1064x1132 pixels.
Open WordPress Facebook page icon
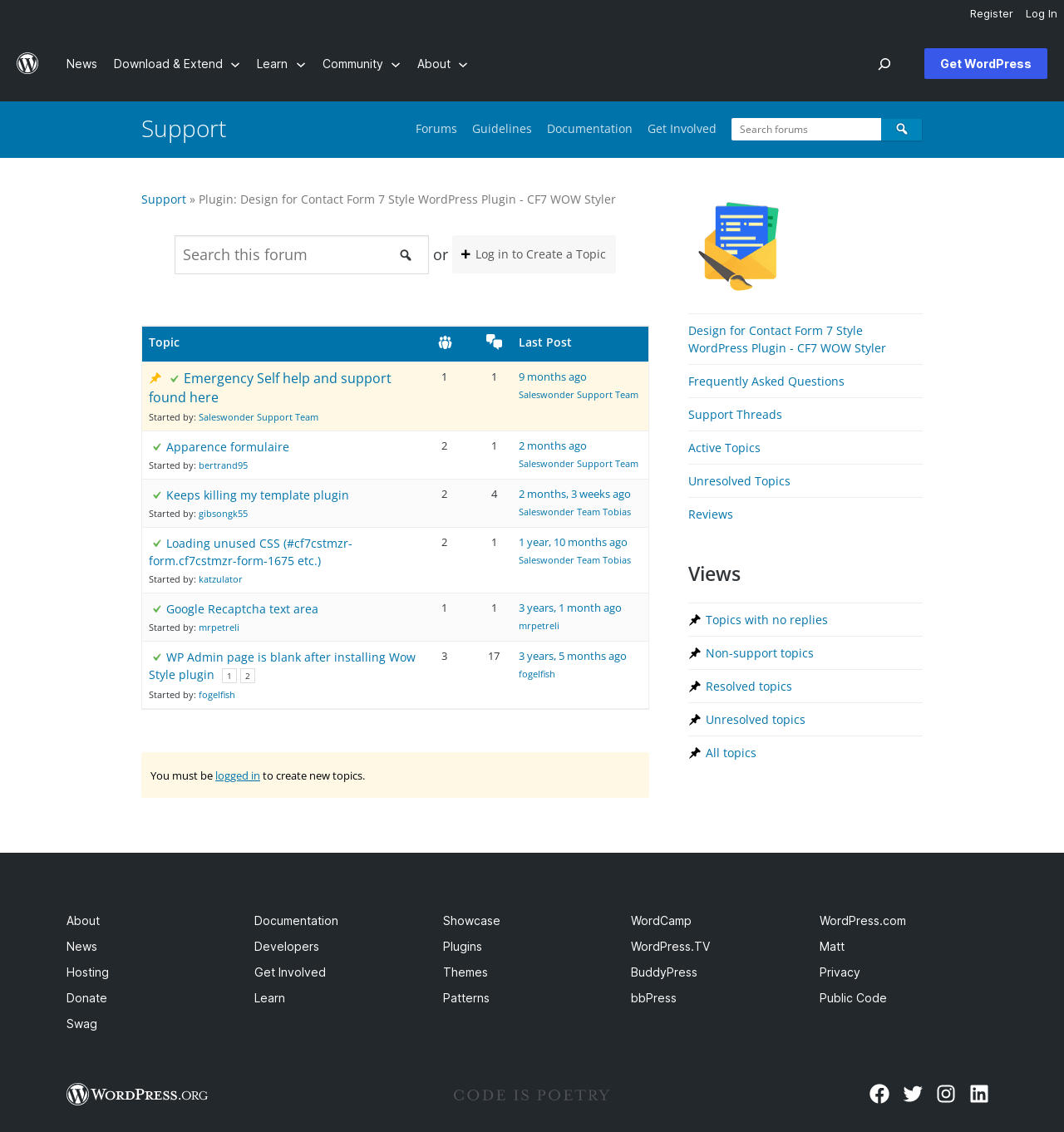pyautogui.click(x=879, y=1094)
